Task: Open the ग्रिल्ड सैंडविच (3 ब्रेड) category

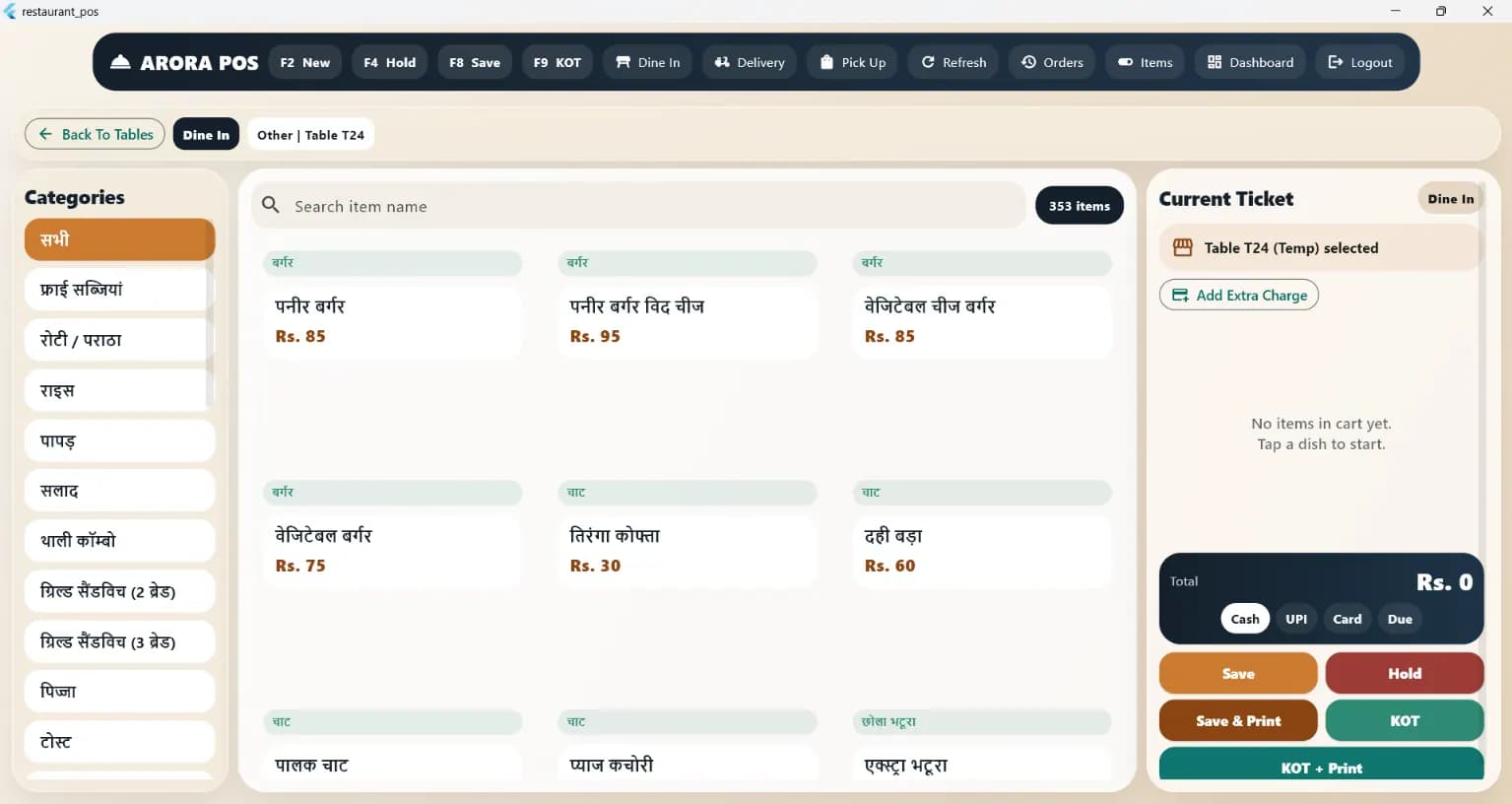Action: (x=119, y=641)
